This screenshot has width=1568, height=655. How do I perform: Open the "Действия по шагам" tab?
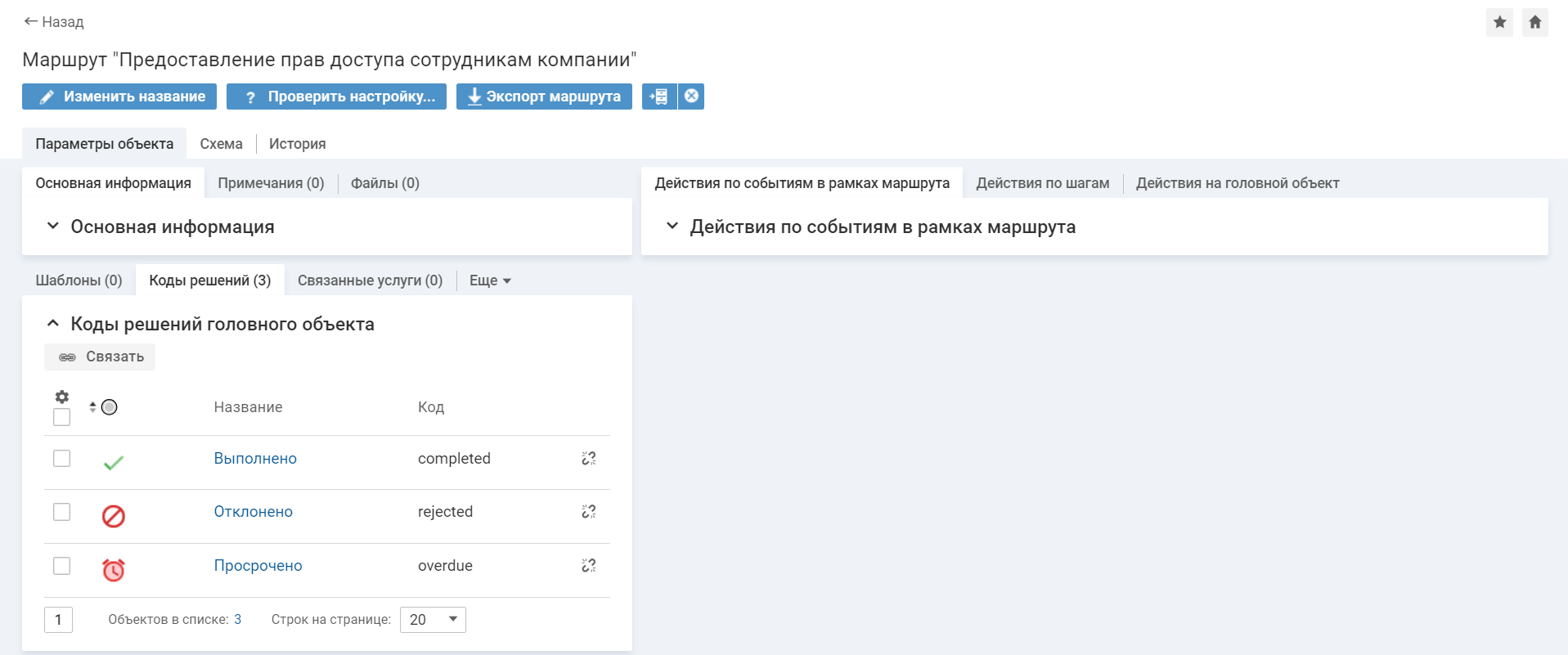(x=1042, y=183)
